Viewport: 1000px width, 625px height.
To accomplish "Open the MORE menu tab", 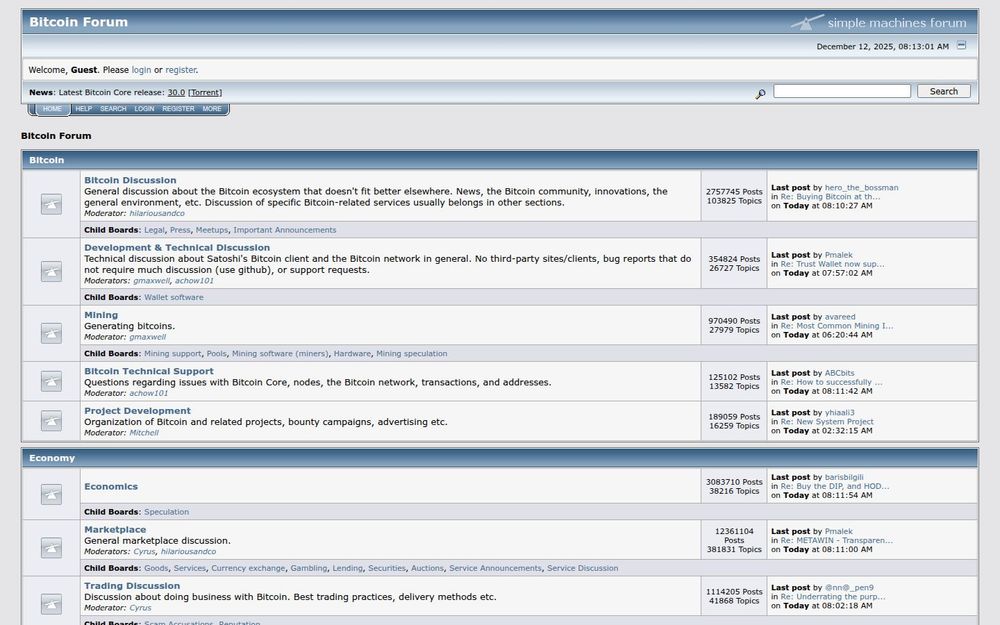I will click(x=212, y=109).
